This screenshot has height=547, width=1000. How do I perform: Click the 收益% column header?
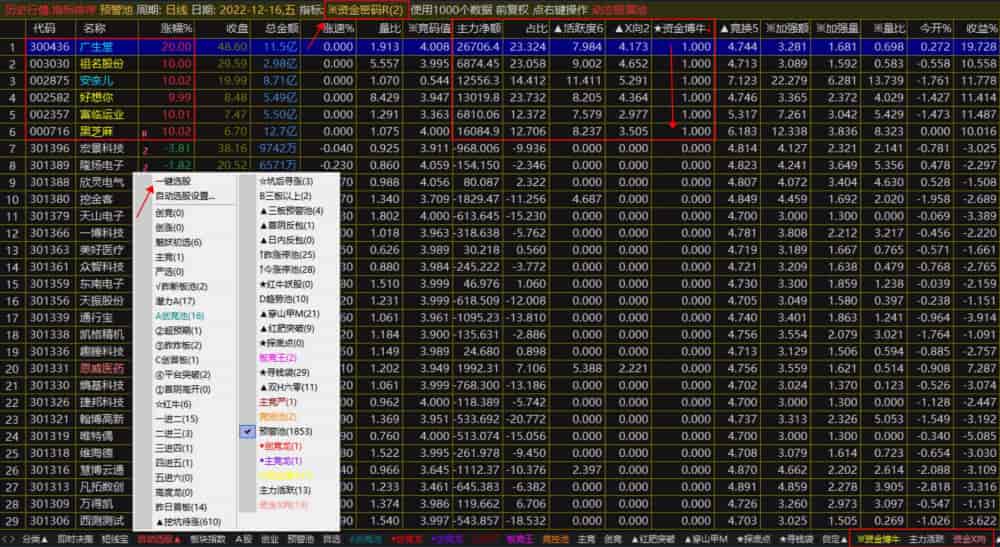tap(982, 29)
